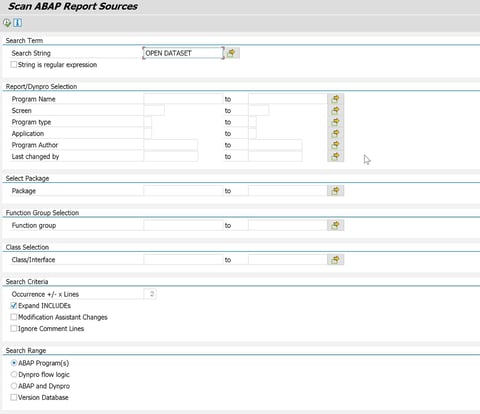The image size is (480, 414).
Task: Click Screen from field
Action: (x=154, y=110)
